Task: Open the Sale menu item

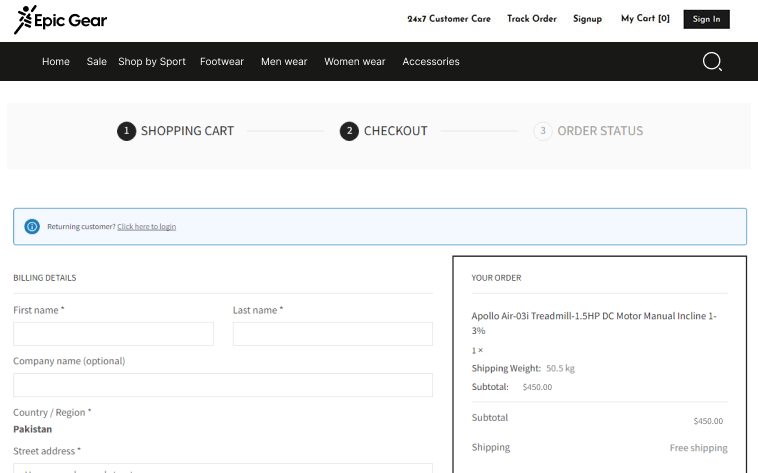Action: [97, 62]
